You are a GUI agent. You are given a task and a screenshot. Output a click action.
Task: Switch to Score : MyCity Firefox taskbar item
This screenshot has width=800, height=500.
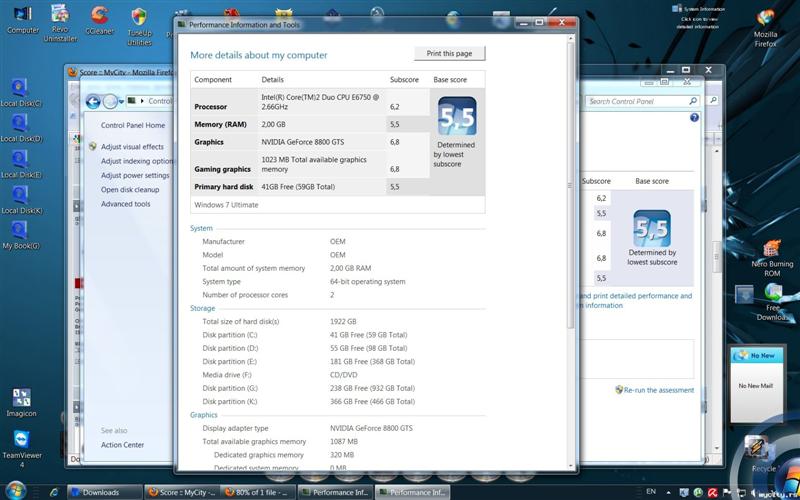tap(181, 492)
